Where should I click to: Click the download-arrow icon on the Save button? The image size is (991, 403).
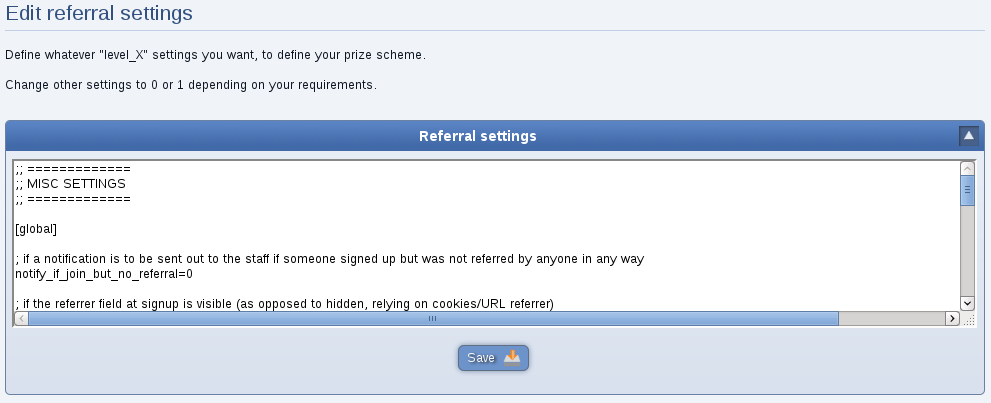click(512, 358)
